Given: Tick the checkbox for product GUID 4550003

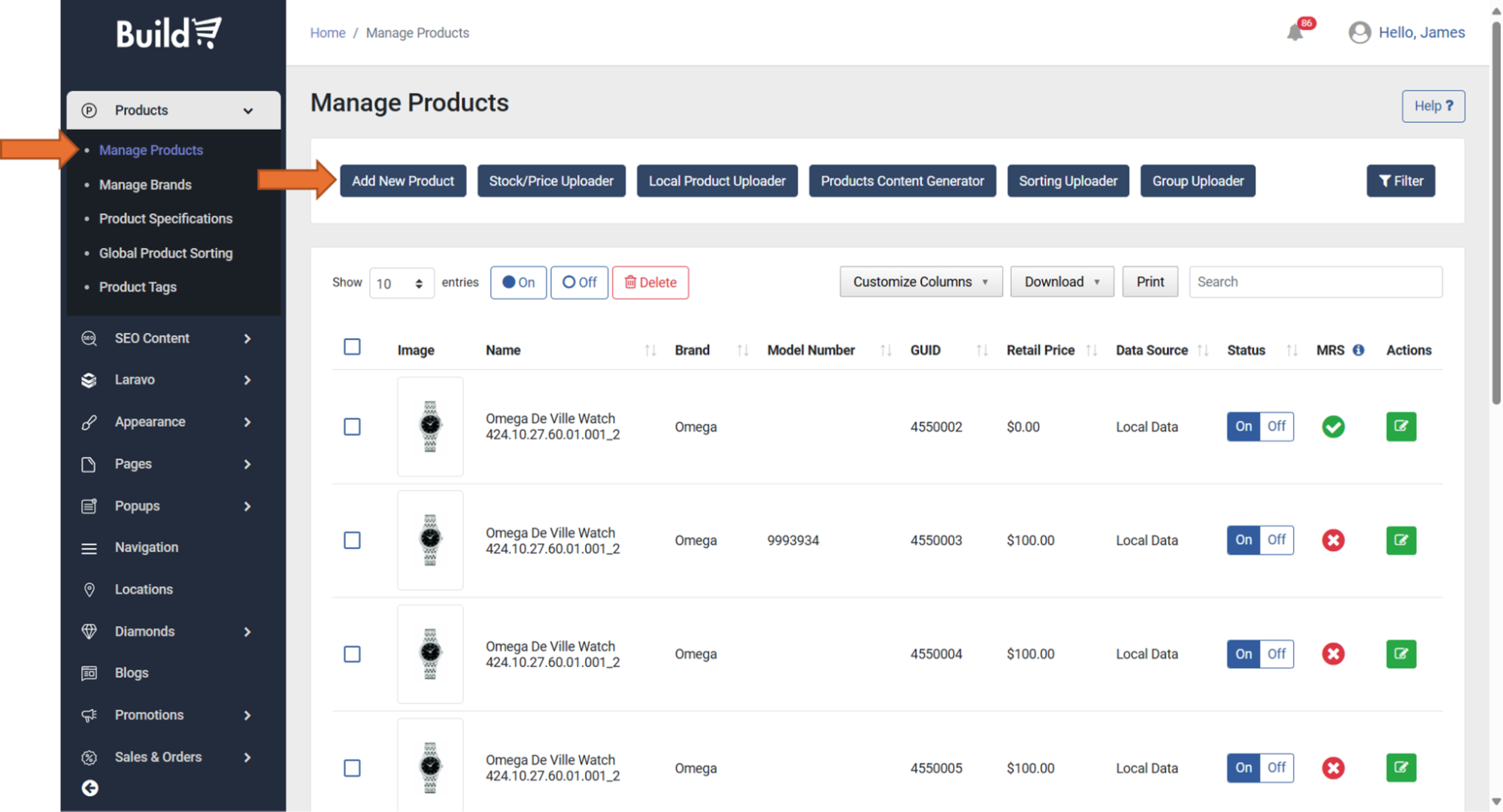Looking at the screenshot, I should coord(352,540).
